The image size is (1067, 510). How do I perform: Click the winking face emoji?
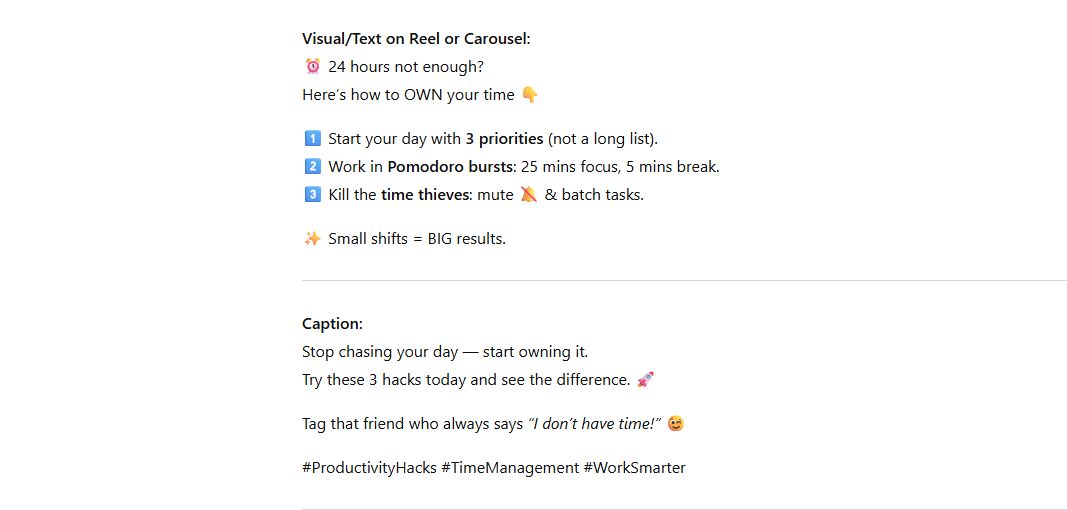pyautogui.click(x=676, y=424)
